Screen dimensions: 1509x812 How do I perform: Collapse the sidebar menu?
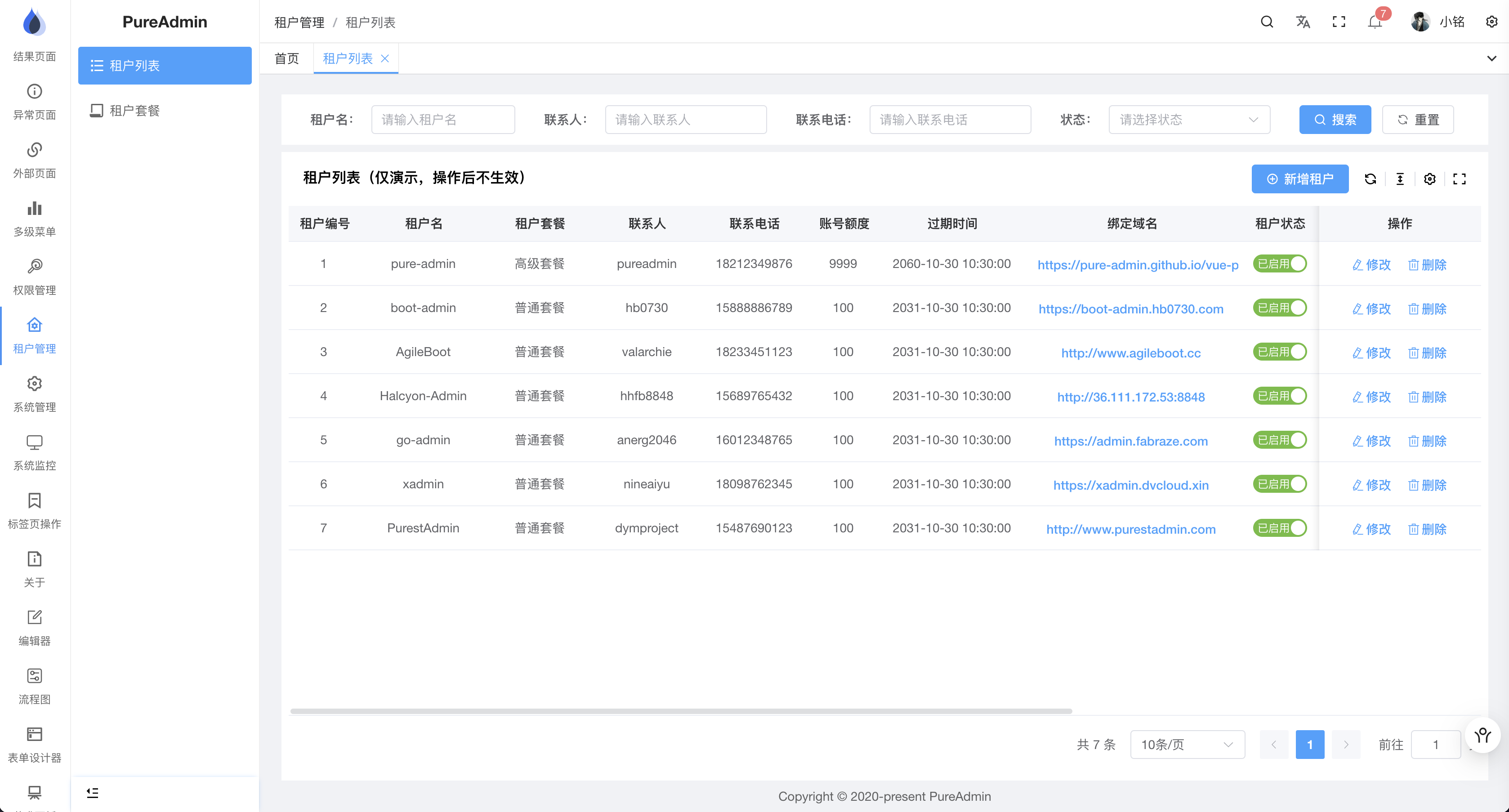pos(93,793)
